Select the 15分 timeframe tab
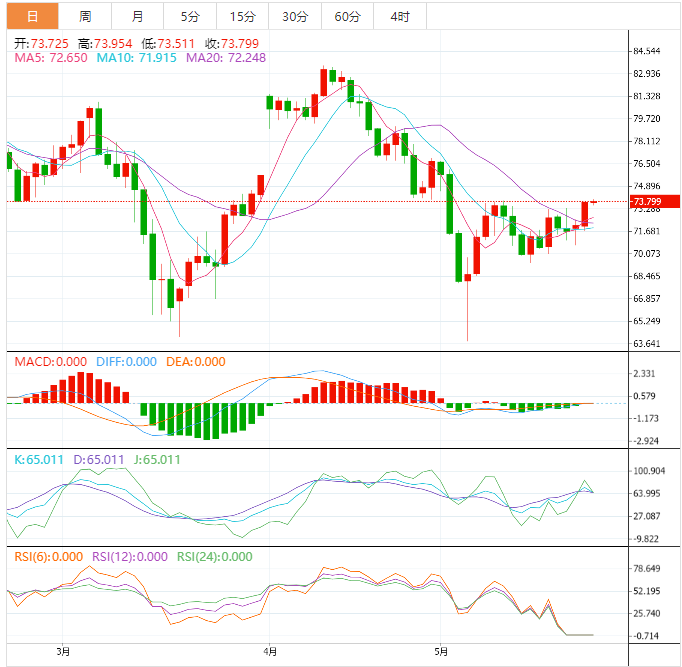 [x=242, y=16]
